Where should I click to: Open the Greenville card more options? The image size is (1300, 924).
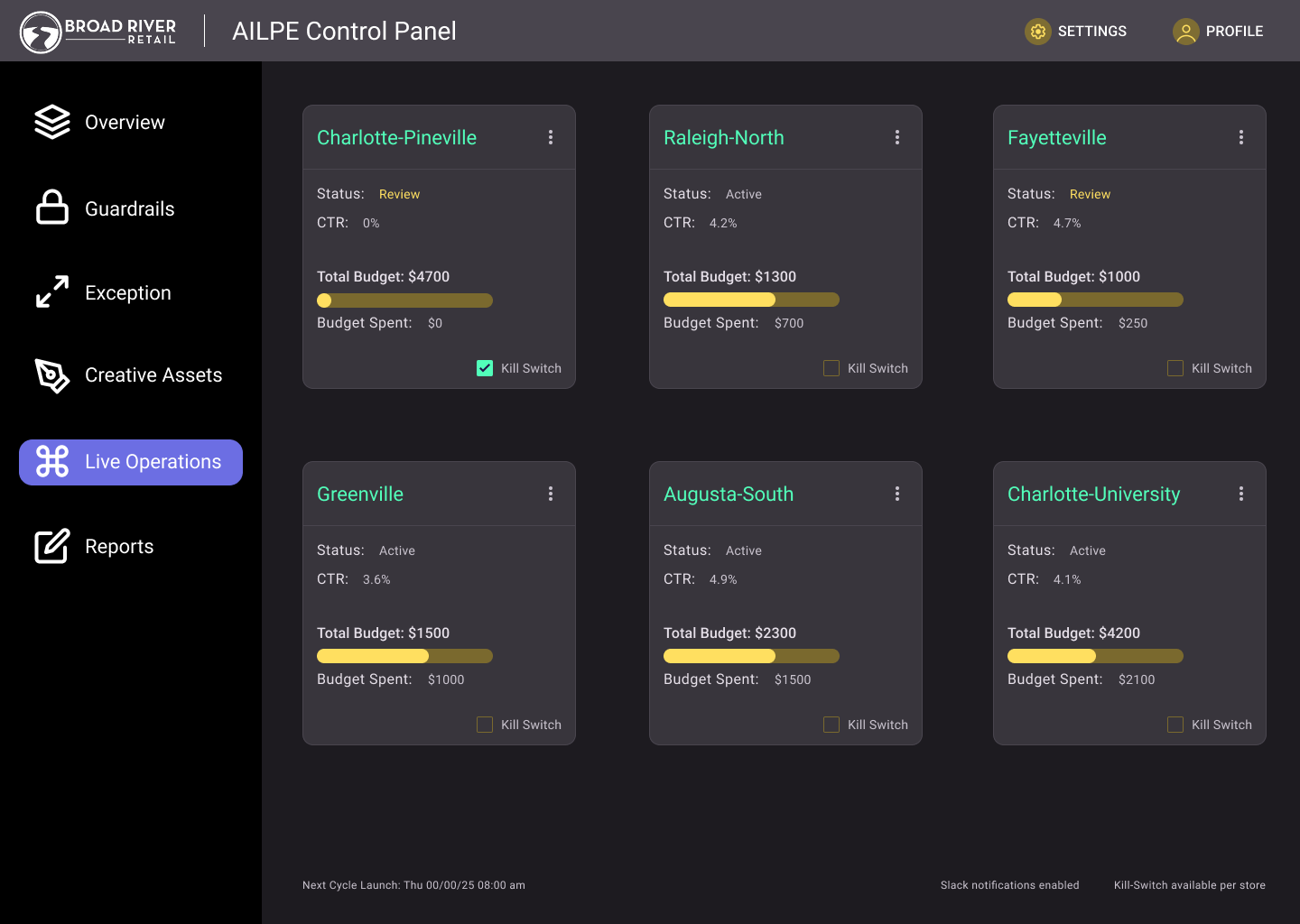pyautogui.click(x=551, y=494)
